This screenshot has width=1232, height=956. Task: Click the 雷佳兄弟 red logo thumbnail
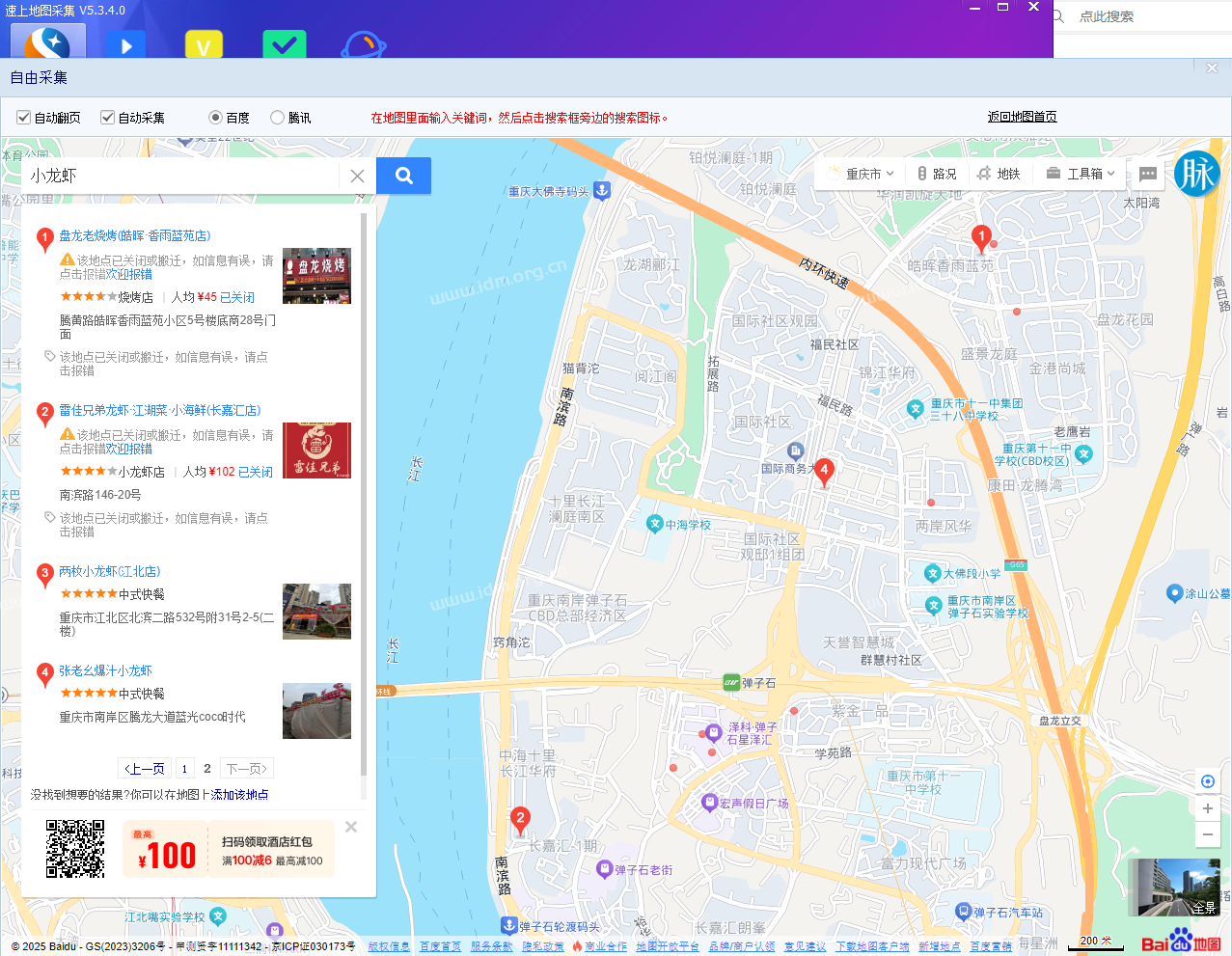[316, 451]
